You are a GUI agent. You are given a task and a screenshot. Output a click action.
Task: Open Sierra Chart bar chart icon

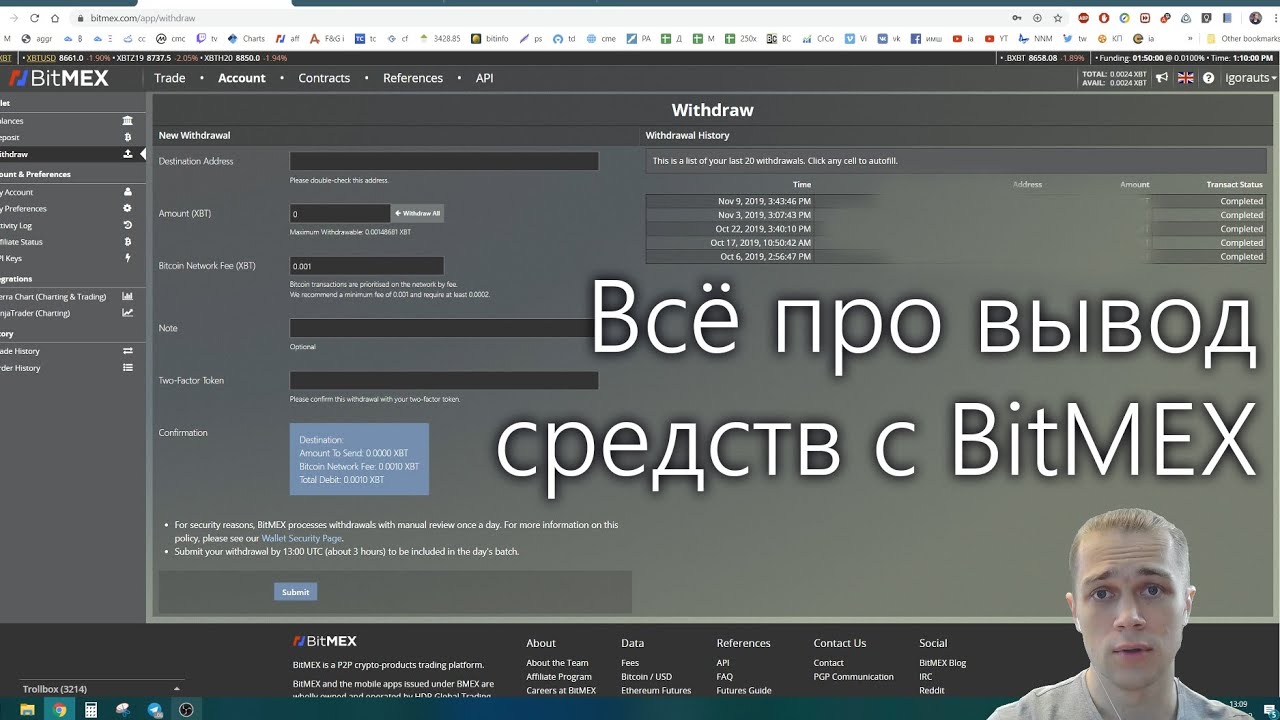127,296
